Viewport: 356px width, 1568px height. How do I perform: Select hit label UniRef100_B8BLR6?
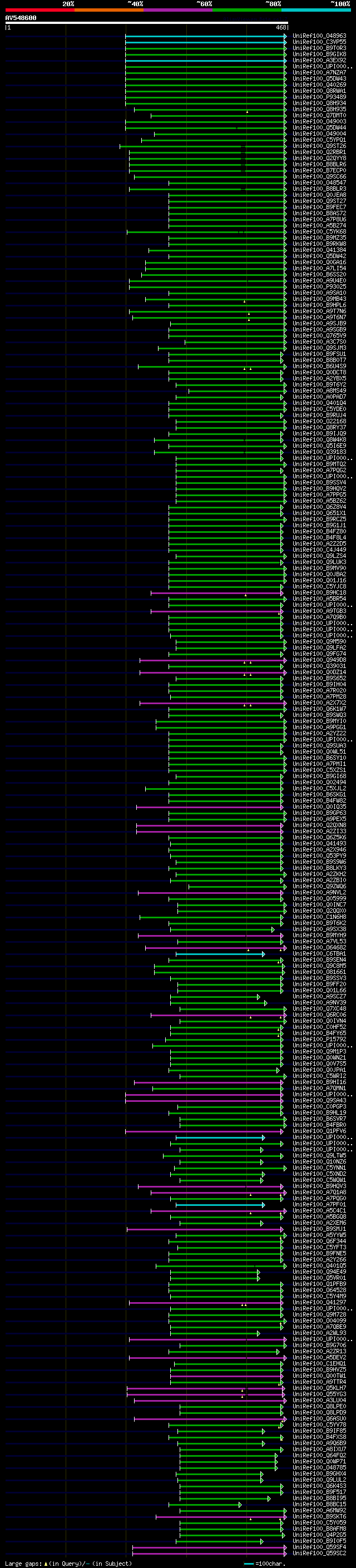[x=319, y=164]
